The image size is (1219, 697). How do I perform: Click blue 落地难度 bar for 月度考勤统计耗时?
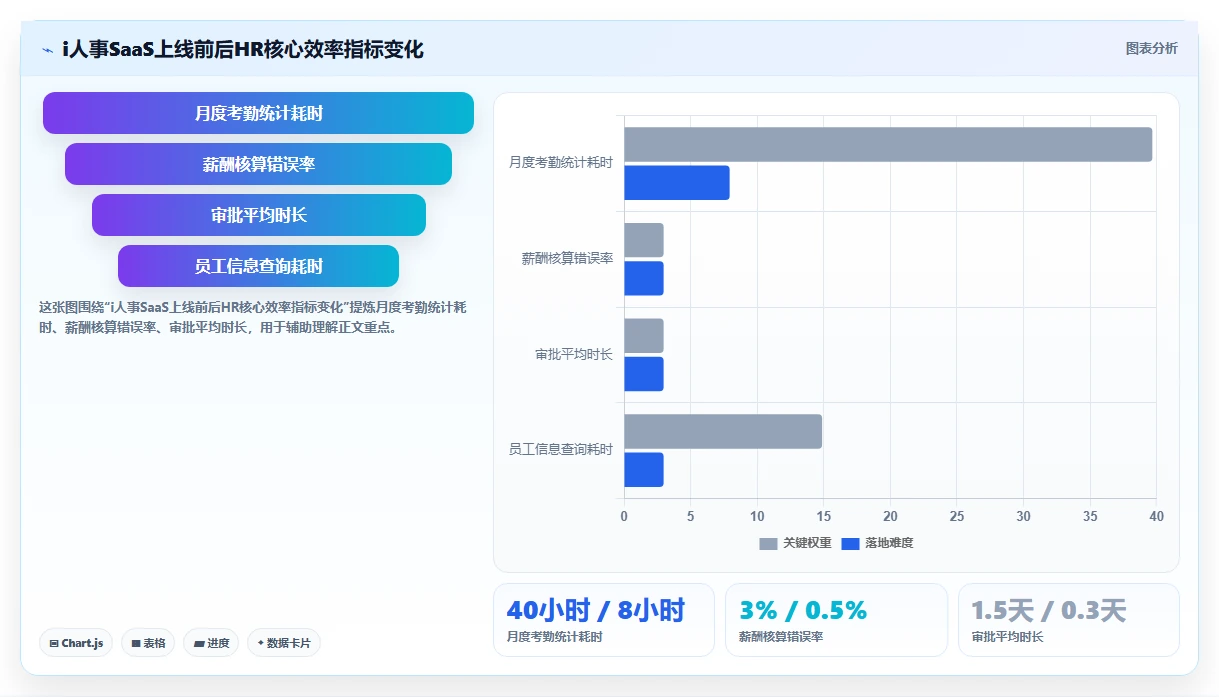click(677, 183)
